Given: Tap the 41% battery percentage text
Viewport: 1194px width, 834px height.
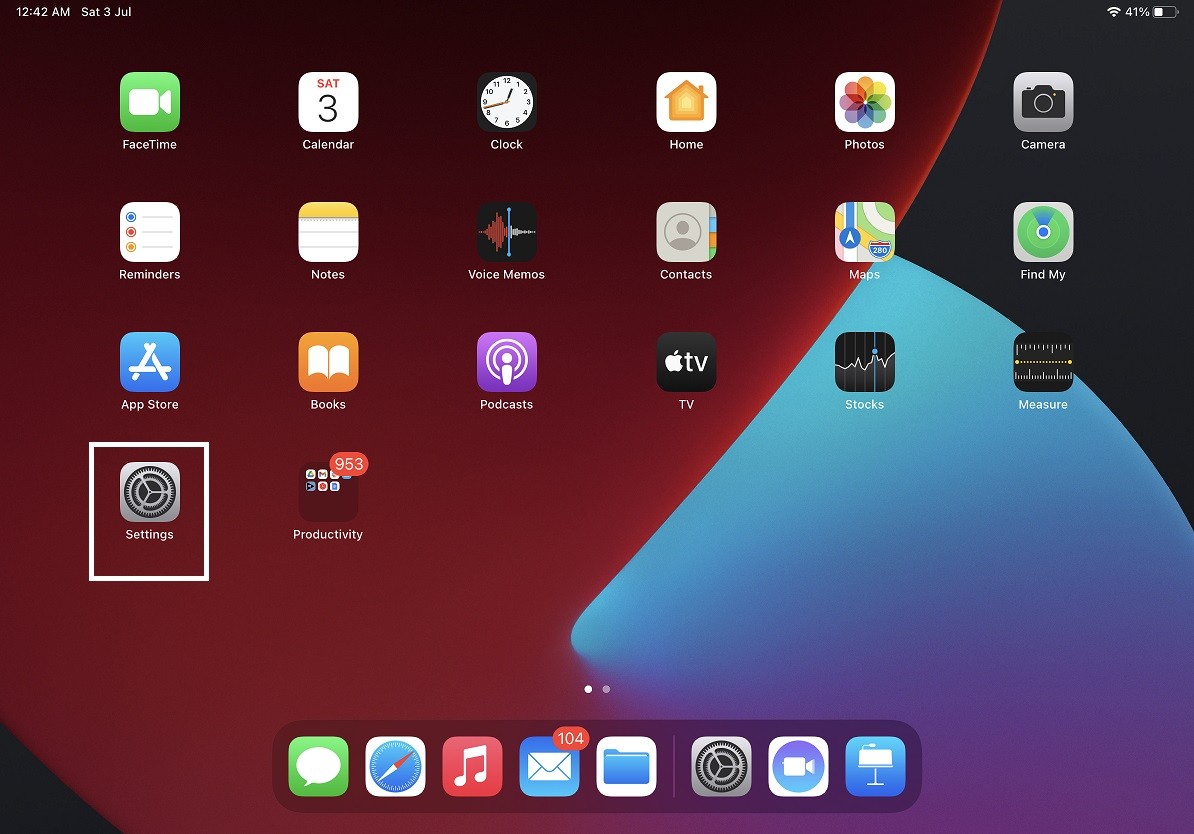Looking at the screenshot, I should (1137, 12).
